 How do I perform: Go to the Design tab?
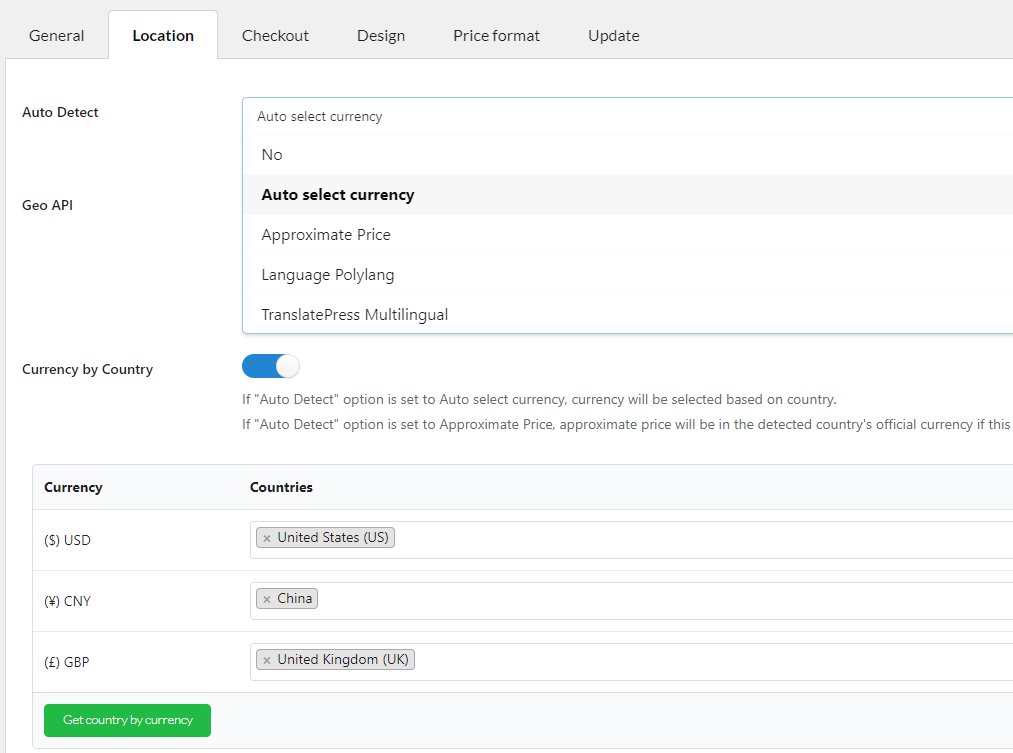coord(381,36)
